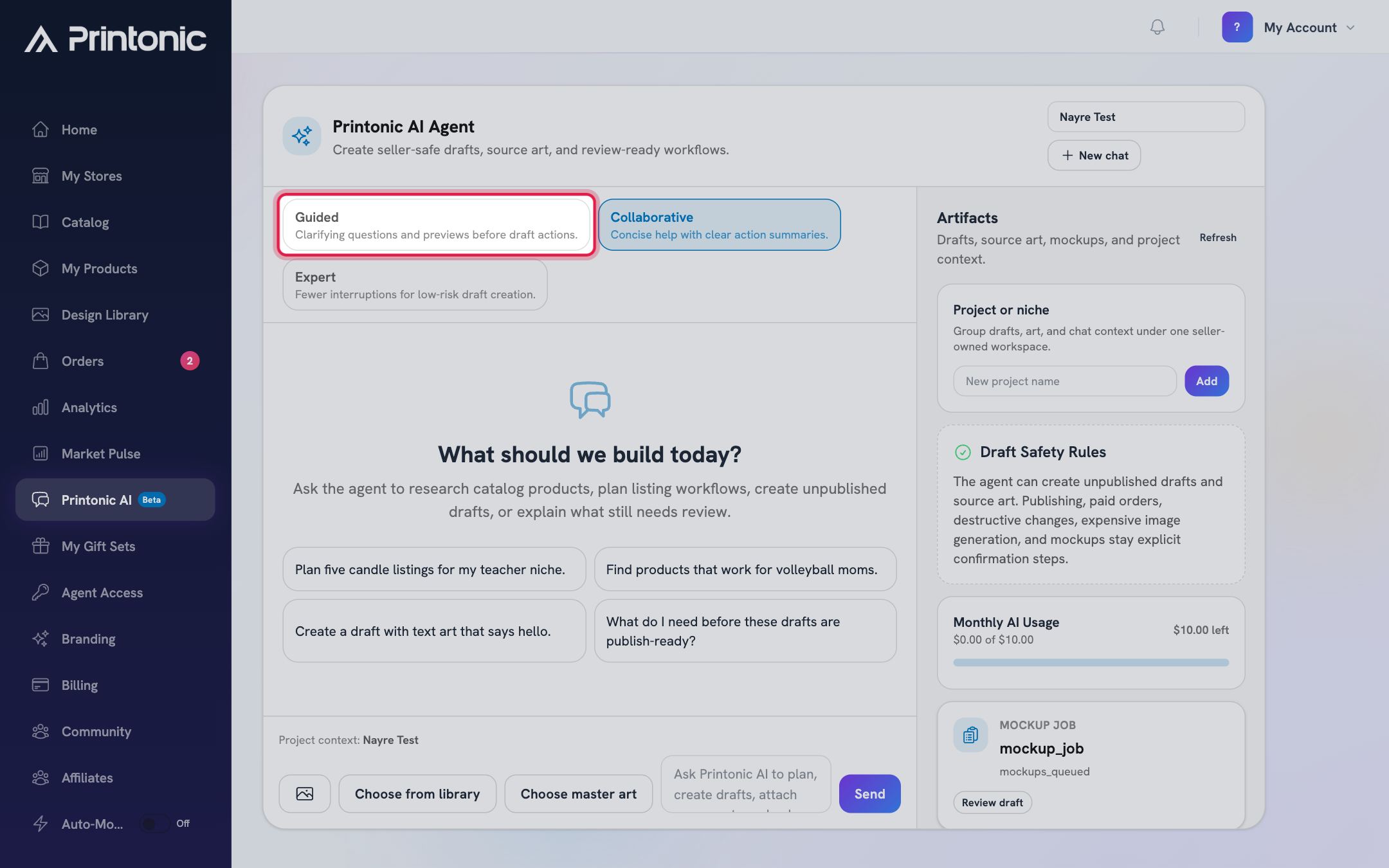
Task: Review draft for mockup_job
Action: pyautogui.click(x=992, y=802)
